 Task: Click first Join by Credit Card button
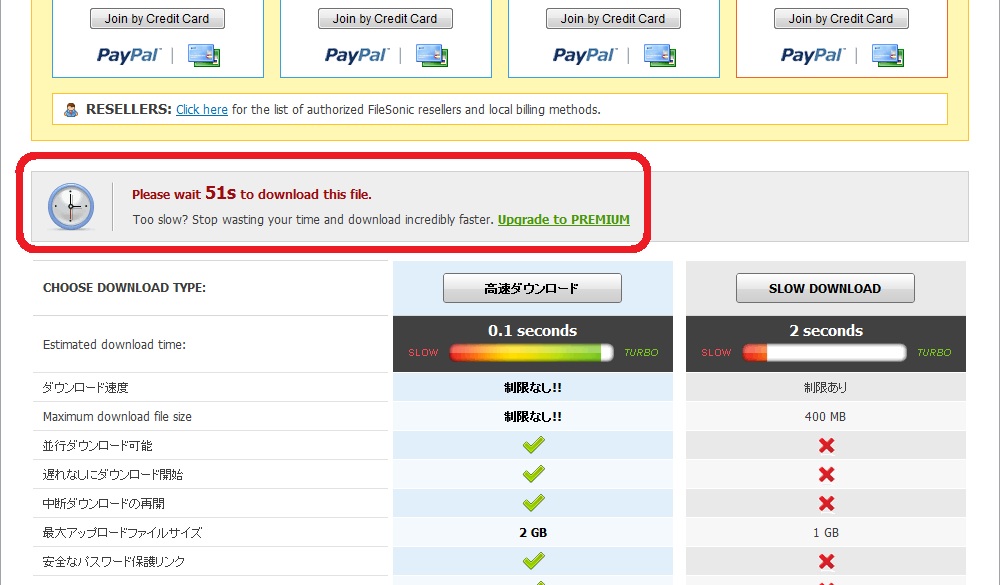tap(157, 19)
